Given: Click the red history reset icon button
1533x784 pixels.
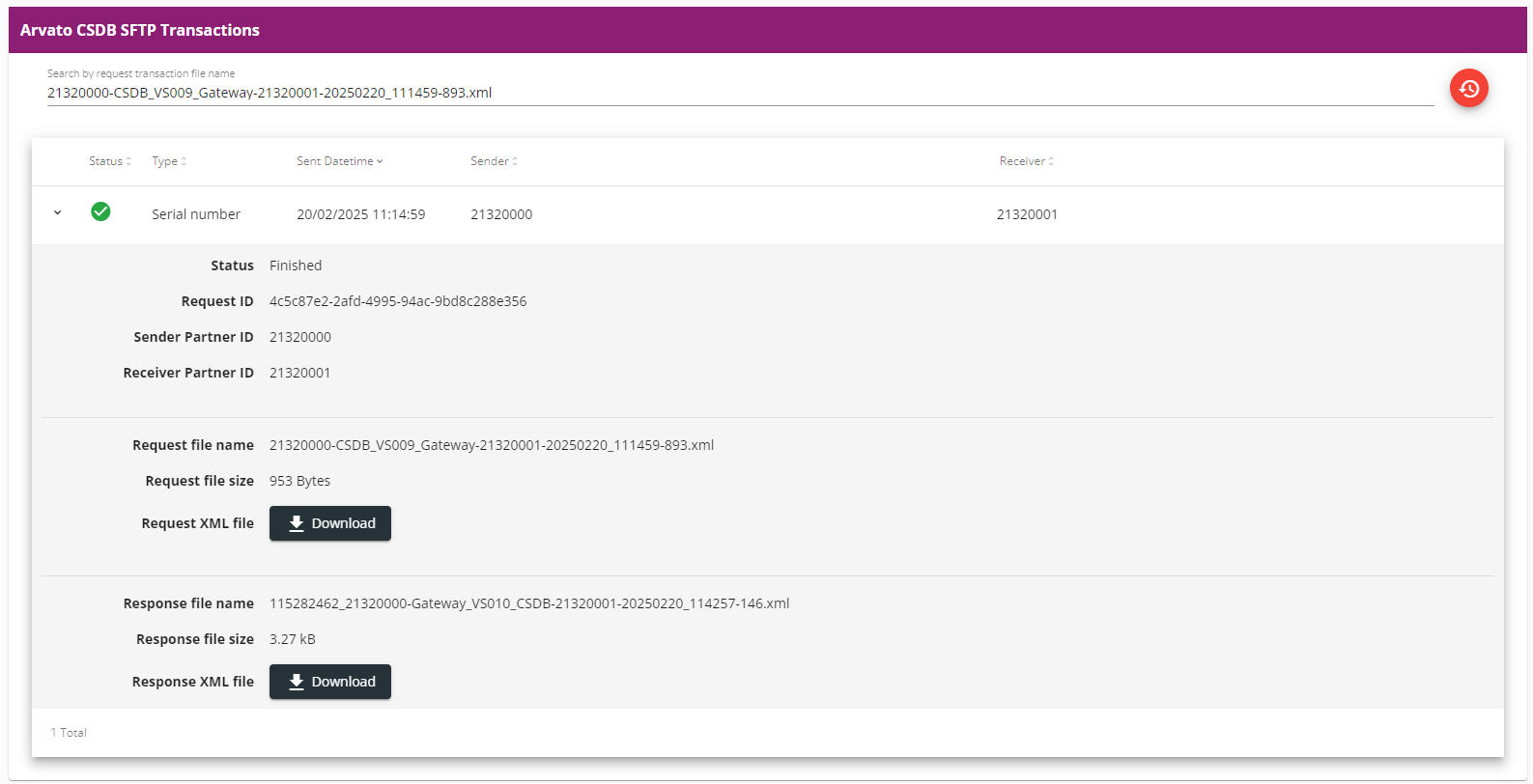Looking at the screenshot, I should 1468,89.
